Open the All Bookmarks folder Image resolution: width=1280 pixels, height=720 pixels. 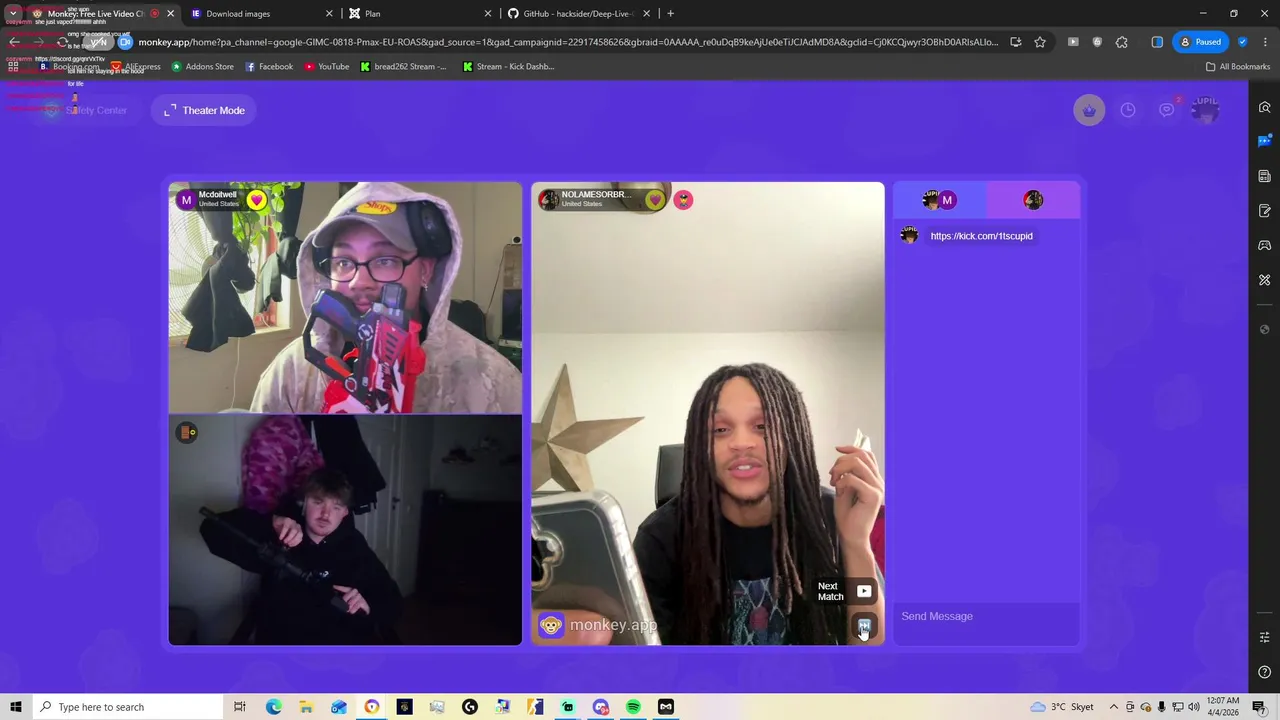1238,67
